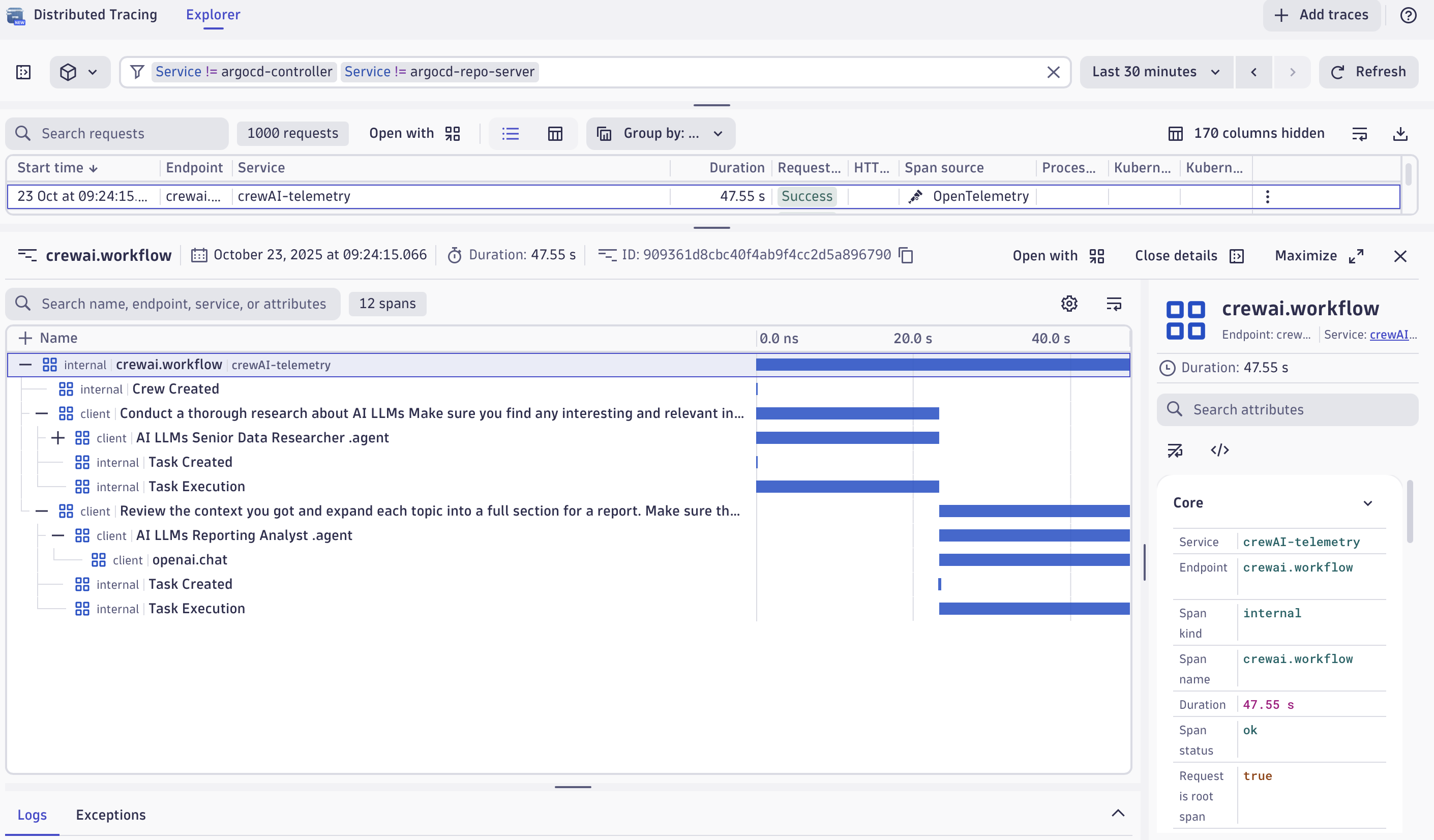
Task: Switch to the Exceptions tab
Action: [111, 815]
